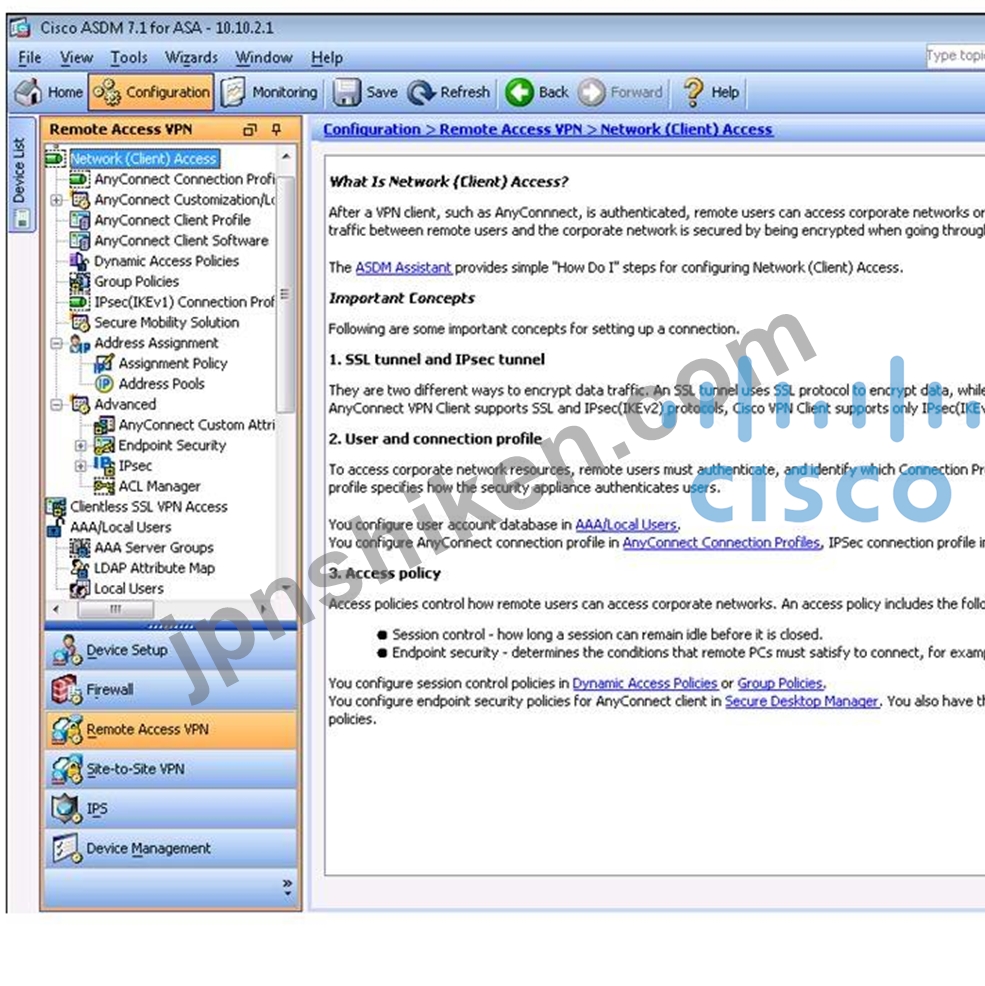This screenshot has height=986, width=985.
Task: Open the Wizards menu
Action: pos(191,57)
